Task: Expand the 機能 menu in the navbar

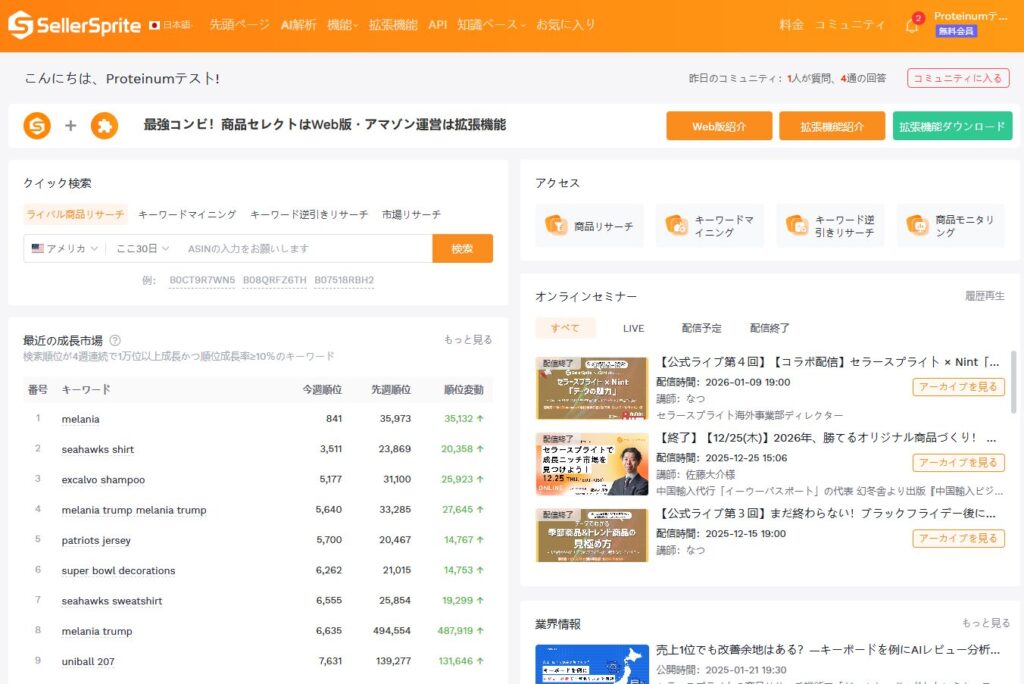Action: tap(342, 25)
